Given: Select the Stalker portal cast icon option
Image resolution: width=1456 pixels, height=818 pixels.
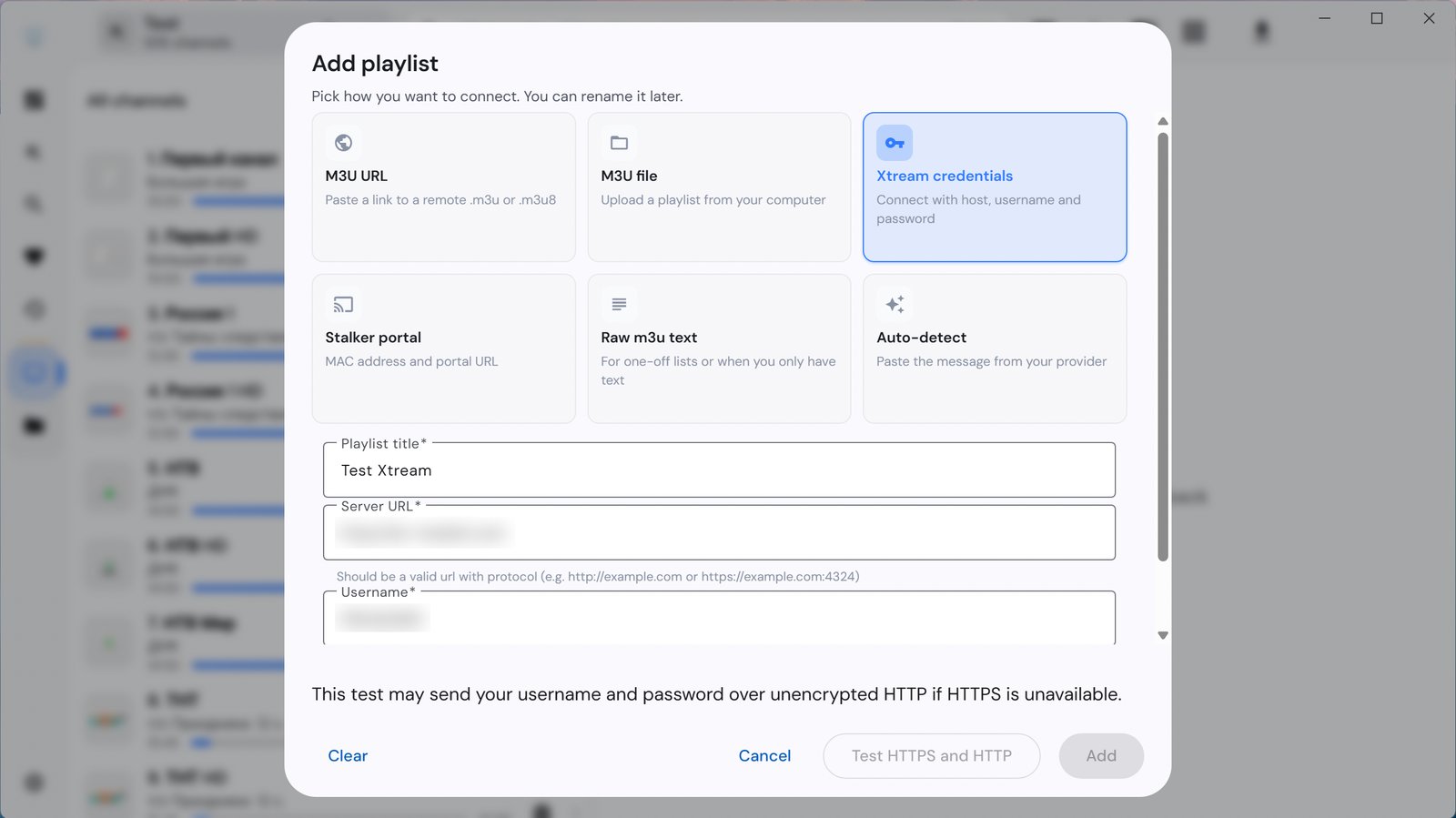Looking at the screenshot, I should click(x=443, y=348).
